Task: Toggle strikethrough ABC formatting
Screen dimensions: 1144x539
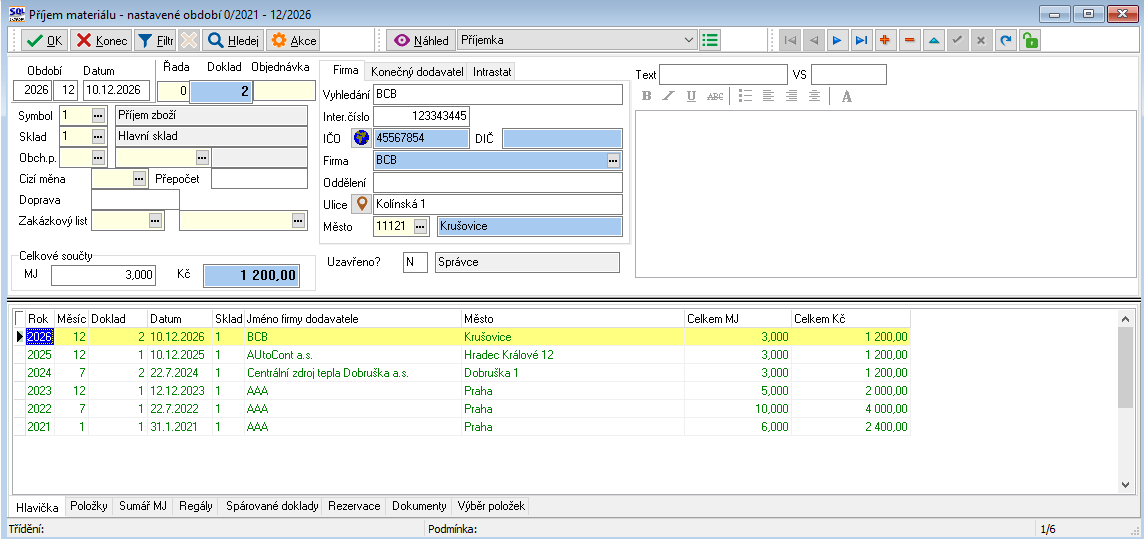Action: 716,96
